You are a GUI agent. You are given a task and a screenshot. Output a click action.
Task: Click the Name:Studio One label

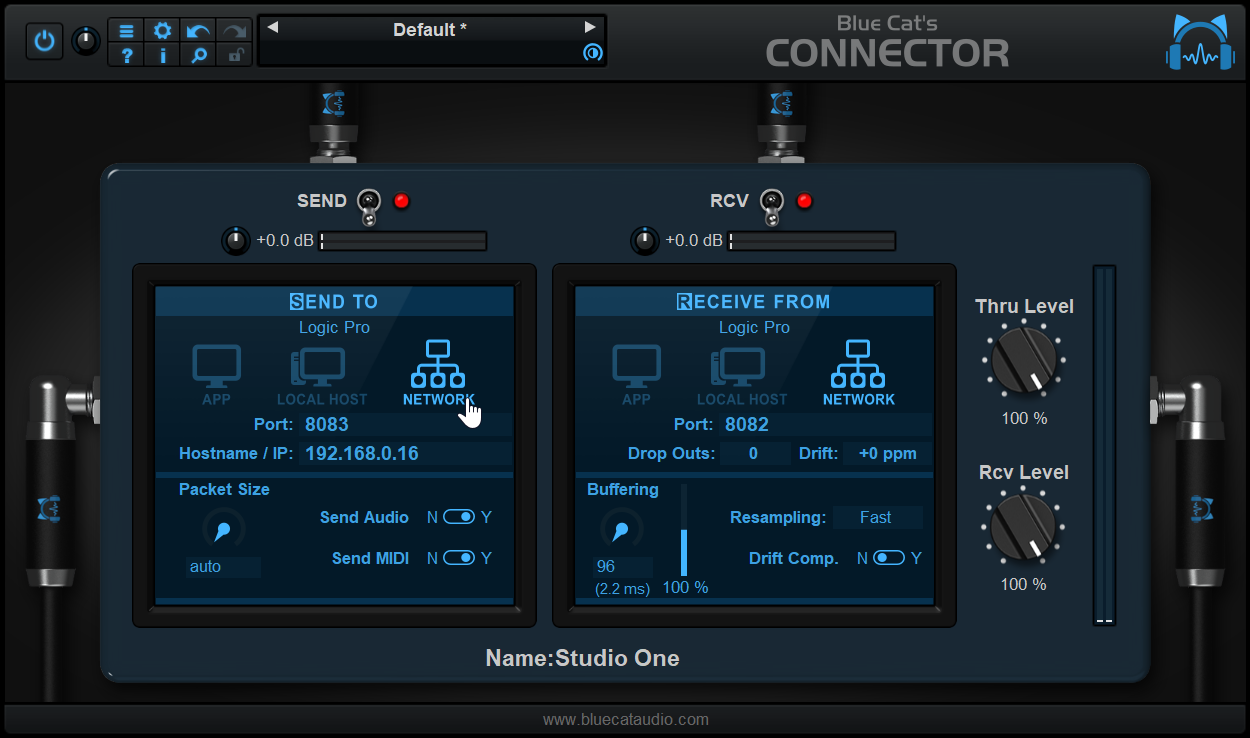click(583, 658)
